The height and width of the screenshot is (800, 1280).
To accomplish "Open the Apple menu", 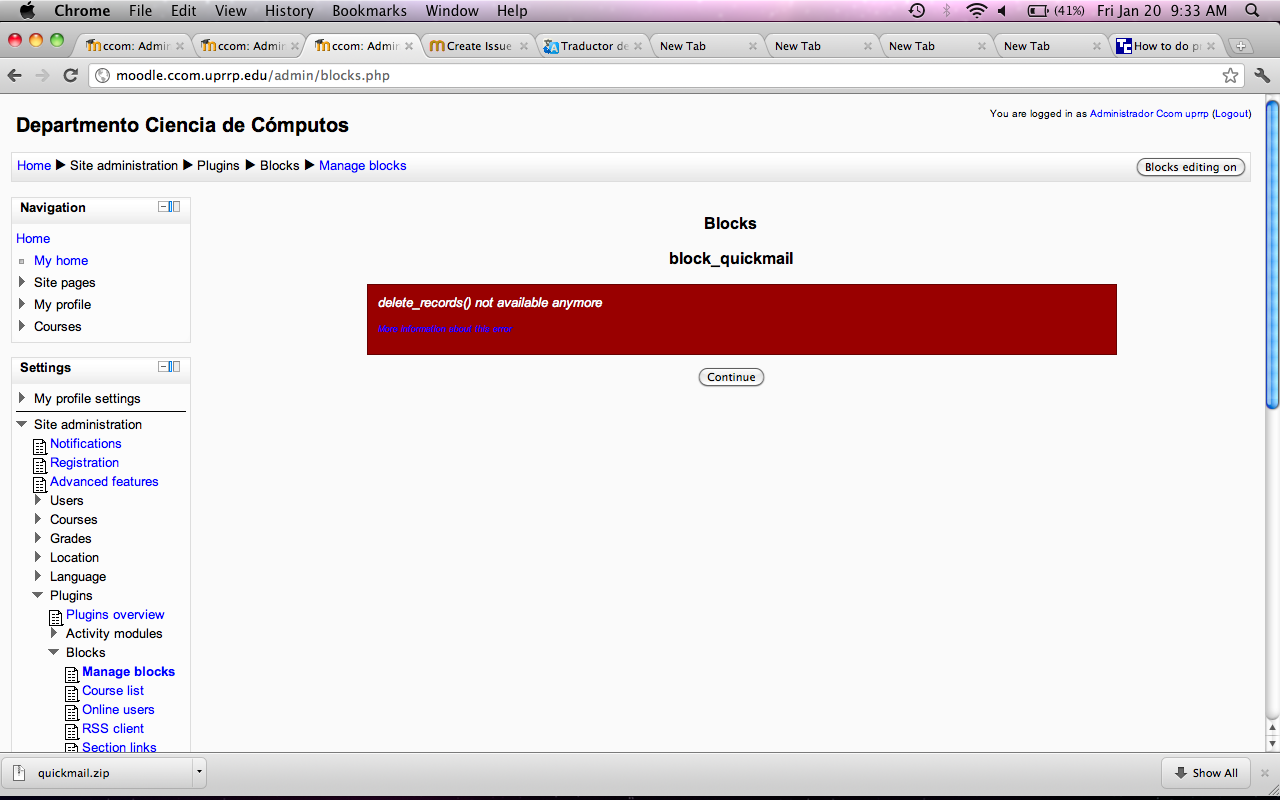I will [27, 11].
